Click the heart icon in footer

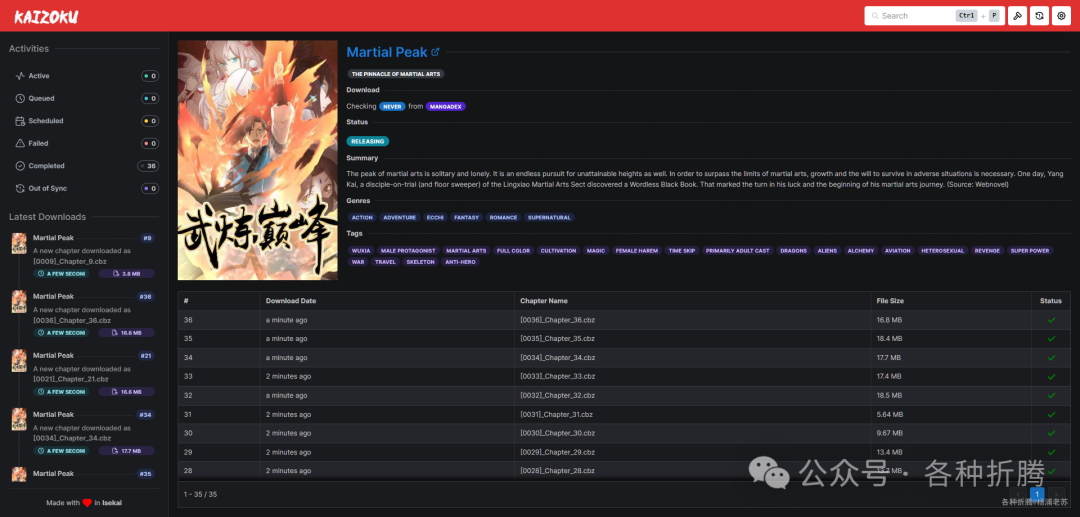coord(87,503)
